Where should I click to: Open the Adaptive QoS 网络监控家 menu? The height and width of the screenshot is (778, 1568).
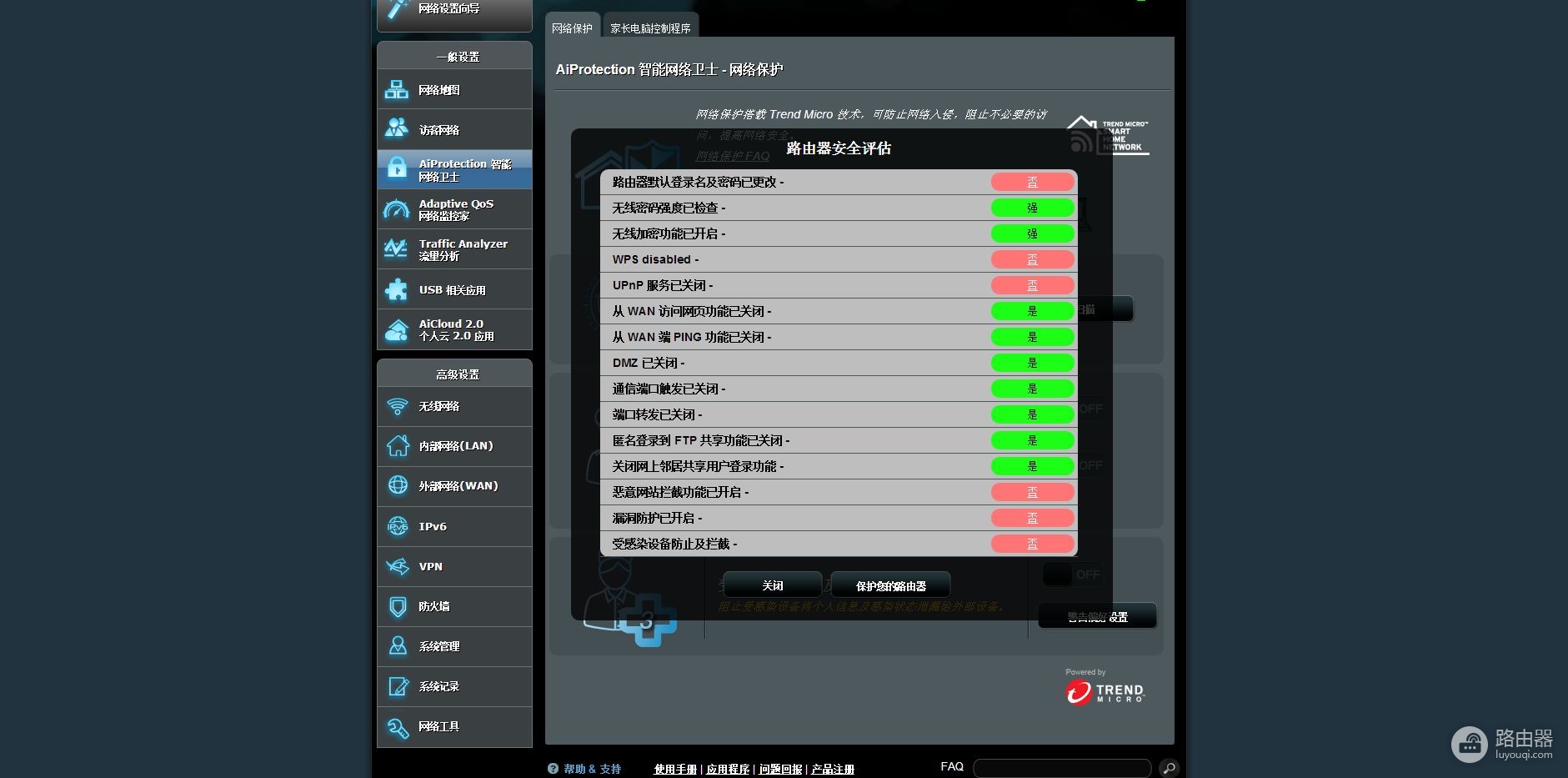pyautogui.click(x=454, y=209)
